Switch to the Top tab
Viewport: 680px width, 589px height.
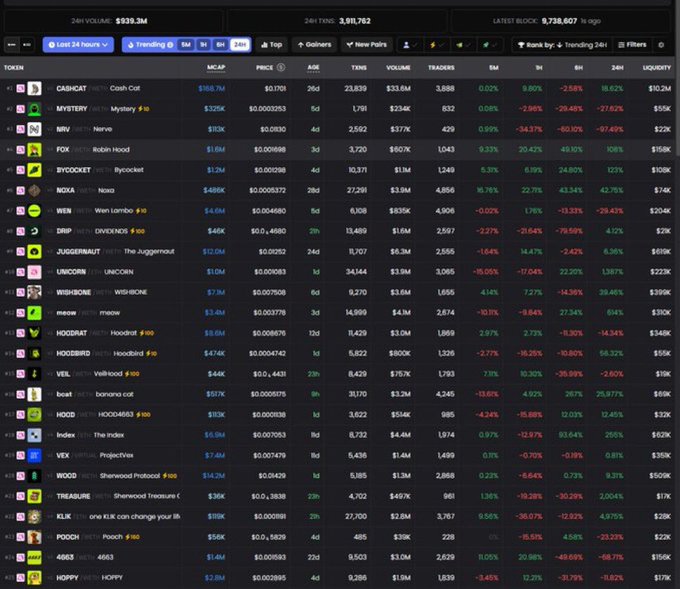coord(271,45)
